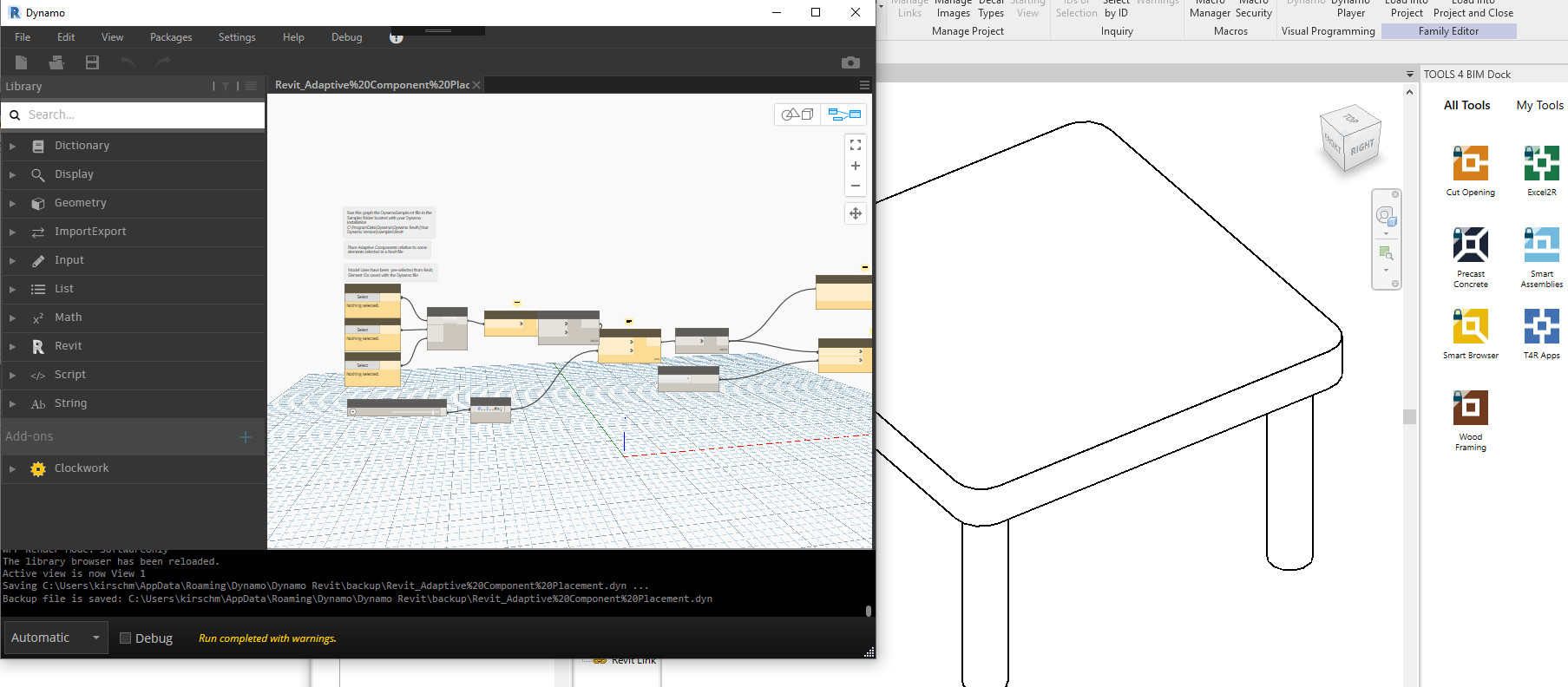
Task: Switch to background 3D preview navigation
Action: [797, 114]
